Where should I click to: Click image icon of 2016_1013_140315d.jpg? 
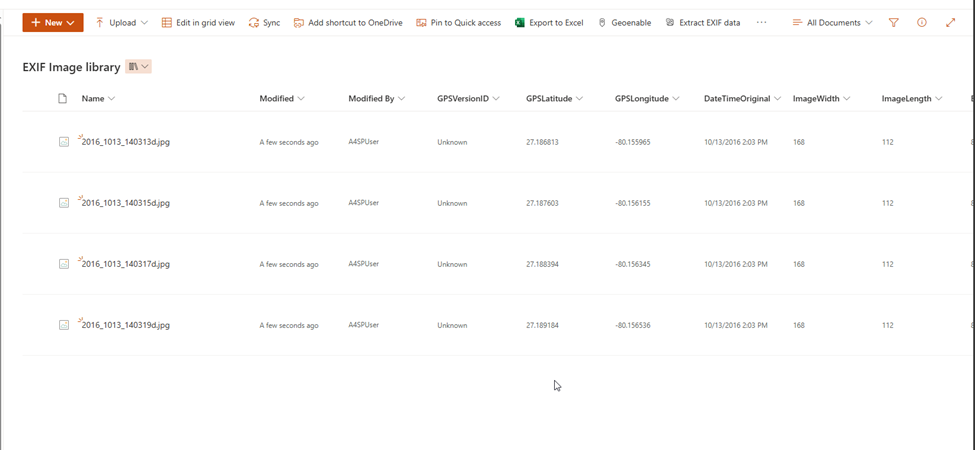coord(63,203)
